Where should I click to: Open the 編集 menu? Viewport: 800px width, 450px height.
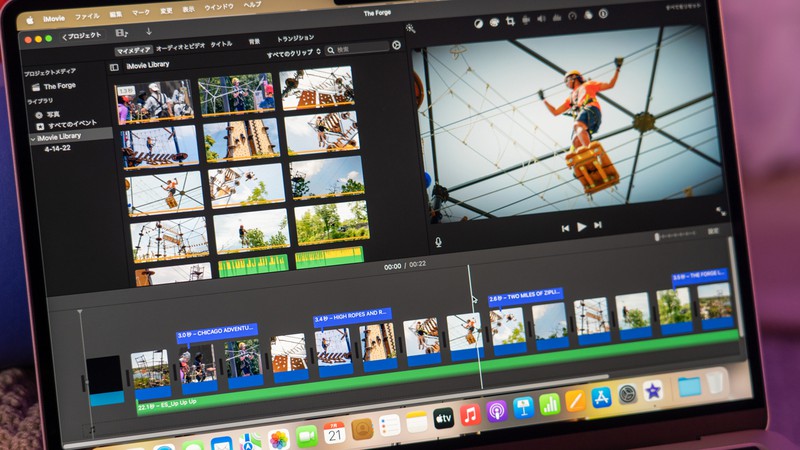pos(116,14)
